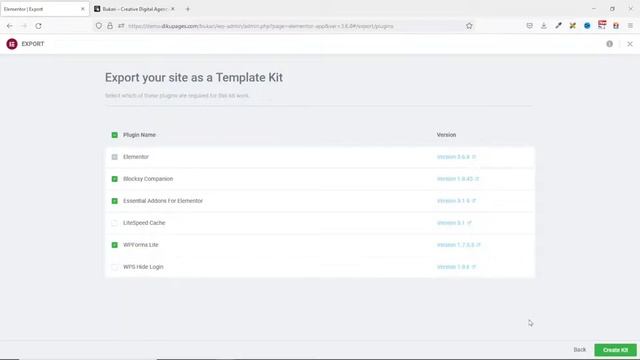
Task: Click the Blocksy Companion plugin name
Action: (148, 179)
